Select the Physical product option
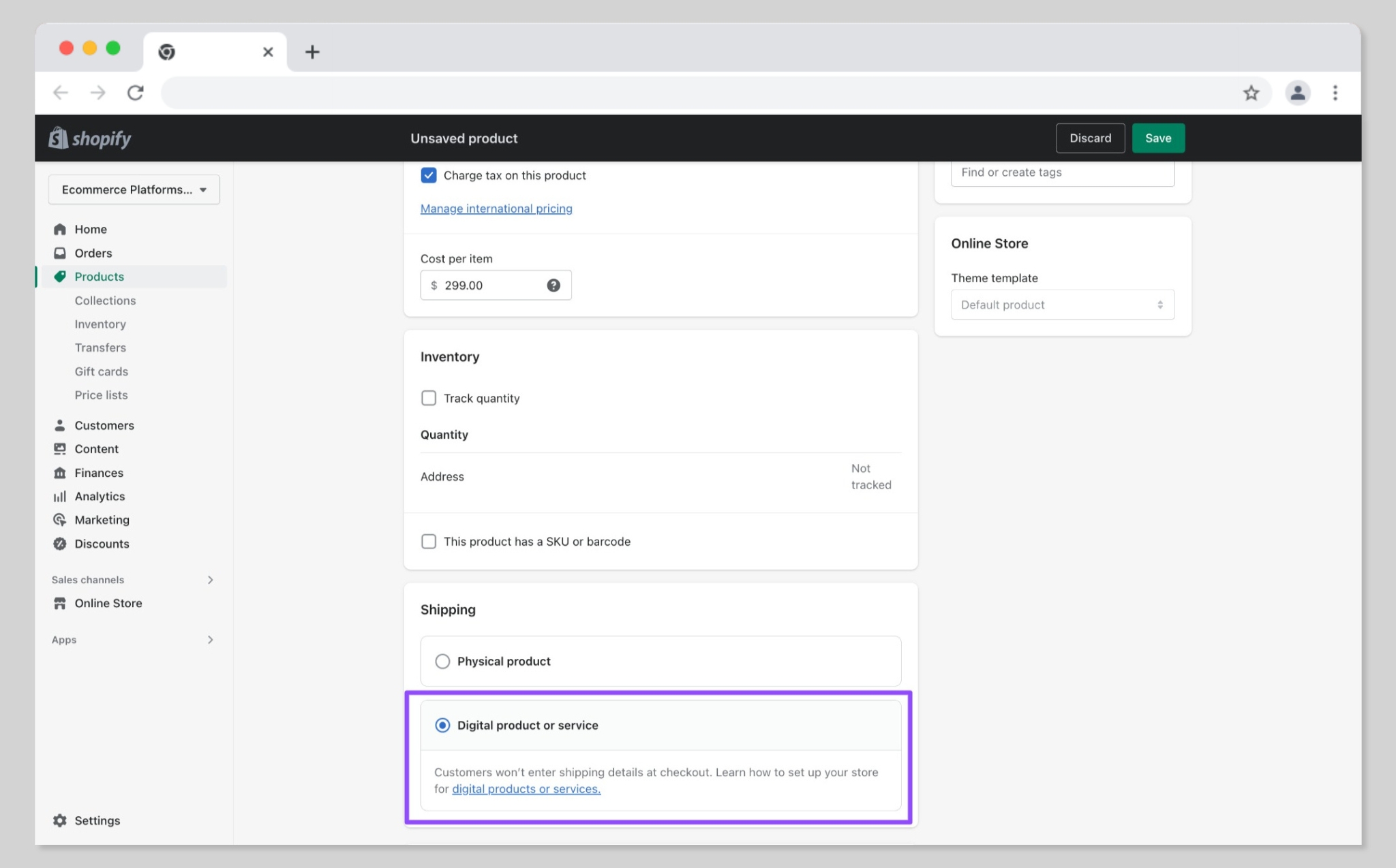Viewport: 1396px width, 868px height. tap(442, 661)
